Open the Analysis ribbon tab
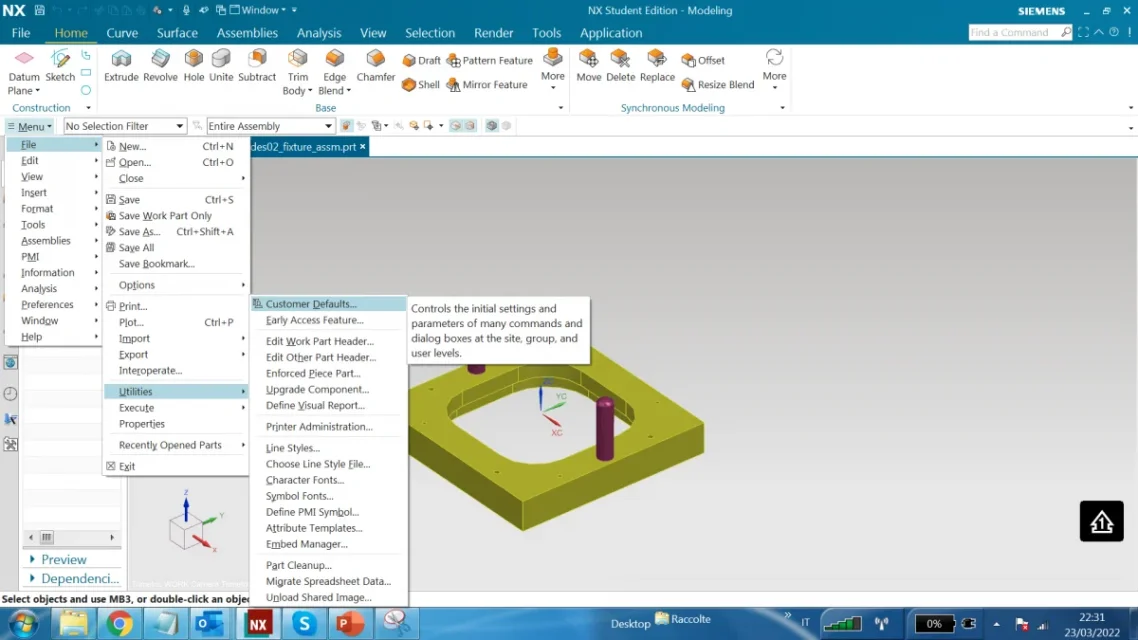The width and height of the screenshot is (1138, 640). point(319,33)
